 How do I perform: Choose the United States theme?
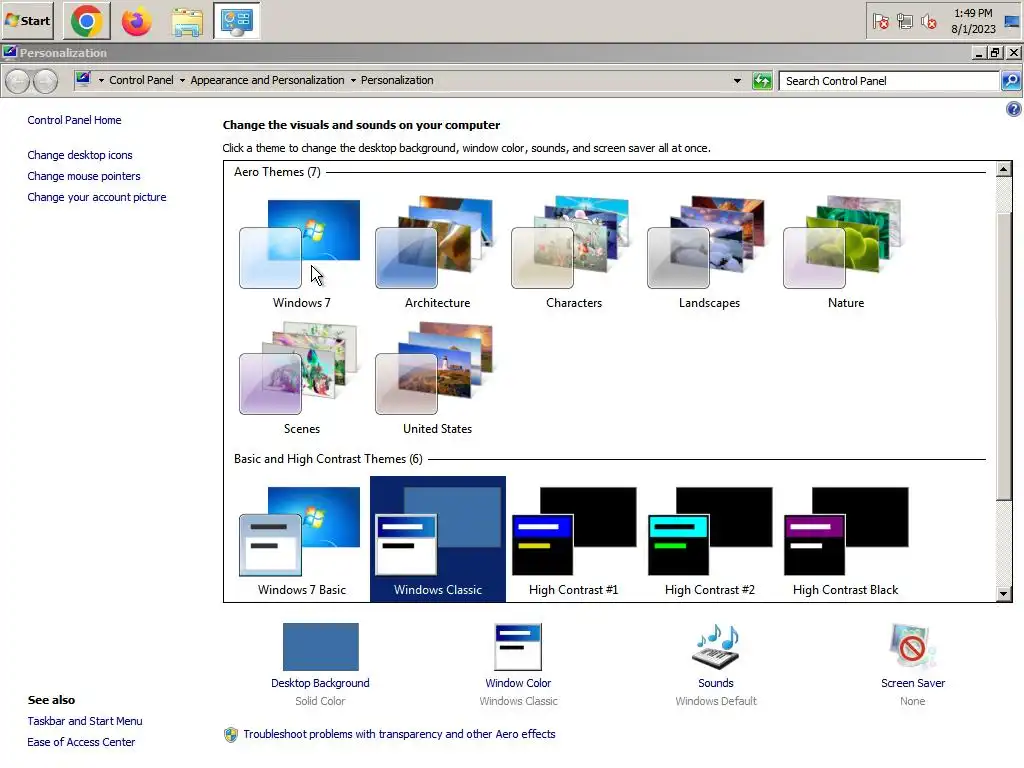(437, 378)
